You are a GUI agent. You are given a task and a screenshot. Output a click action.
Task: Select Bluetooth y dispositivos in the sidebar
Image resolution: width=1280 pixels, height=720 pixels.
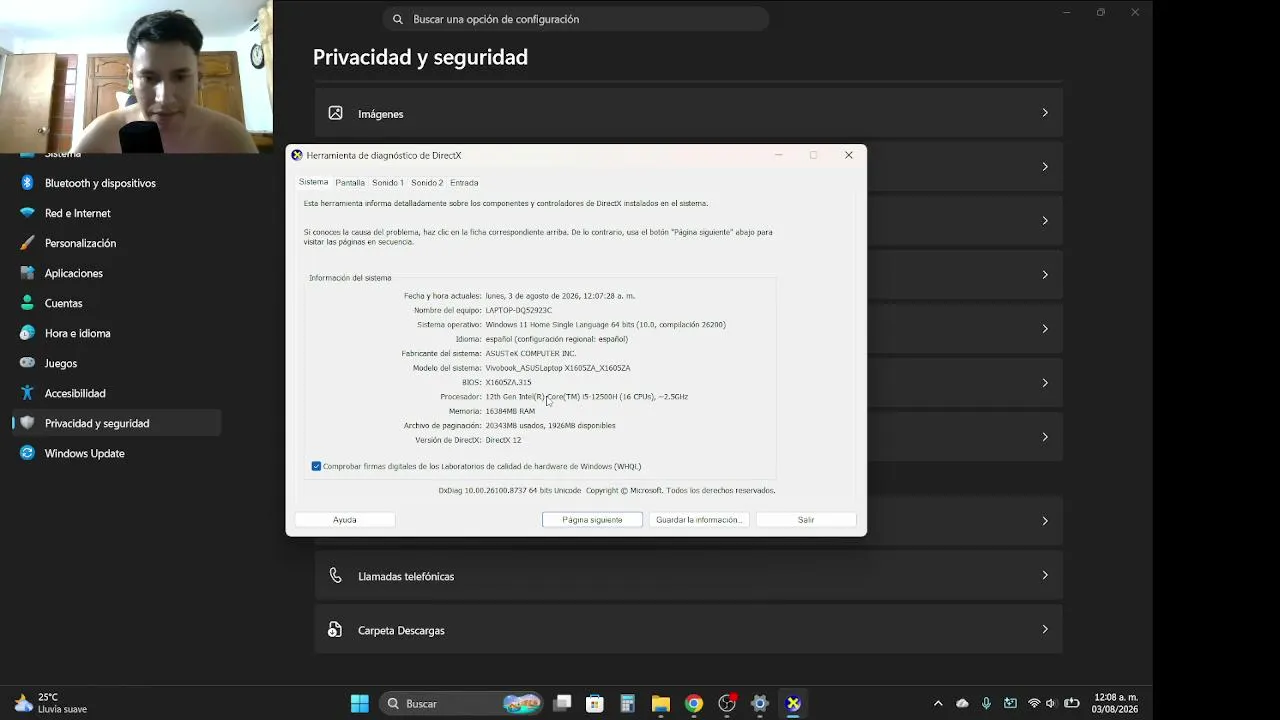[100, 183]
